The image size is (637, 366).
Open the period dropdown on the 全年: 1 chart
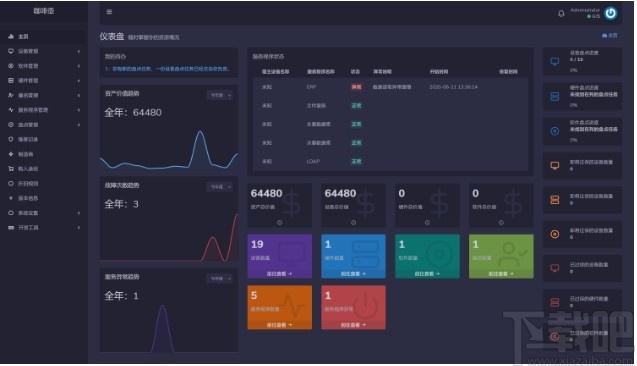[x=221, y=279]
